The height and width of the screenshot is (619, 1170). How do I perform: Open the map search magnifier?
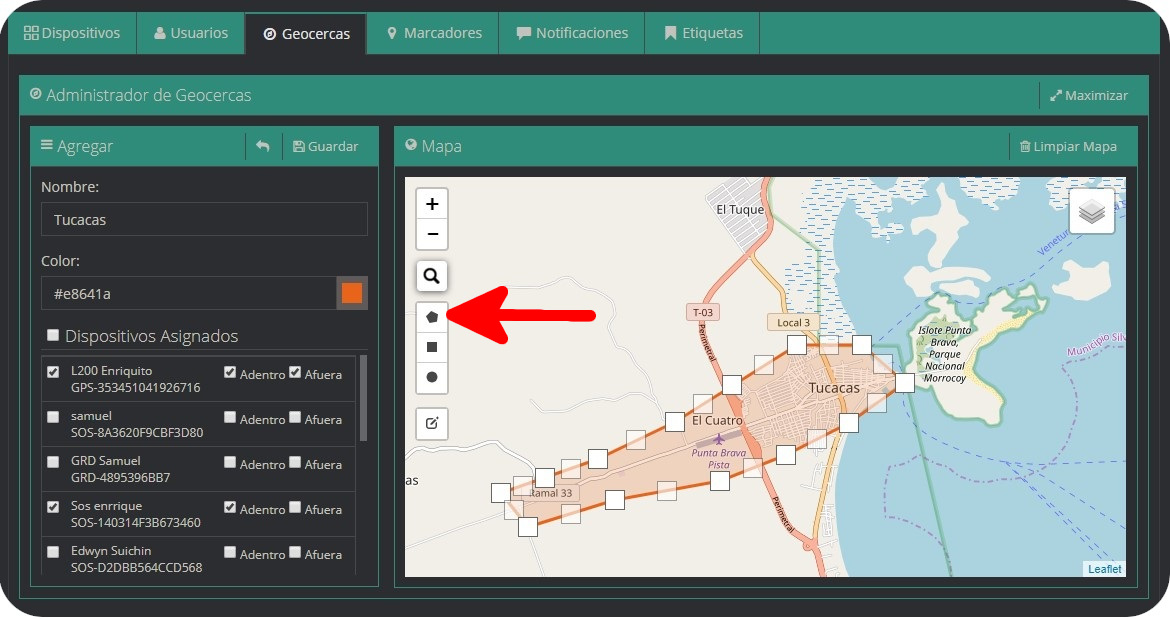point(432,276)
